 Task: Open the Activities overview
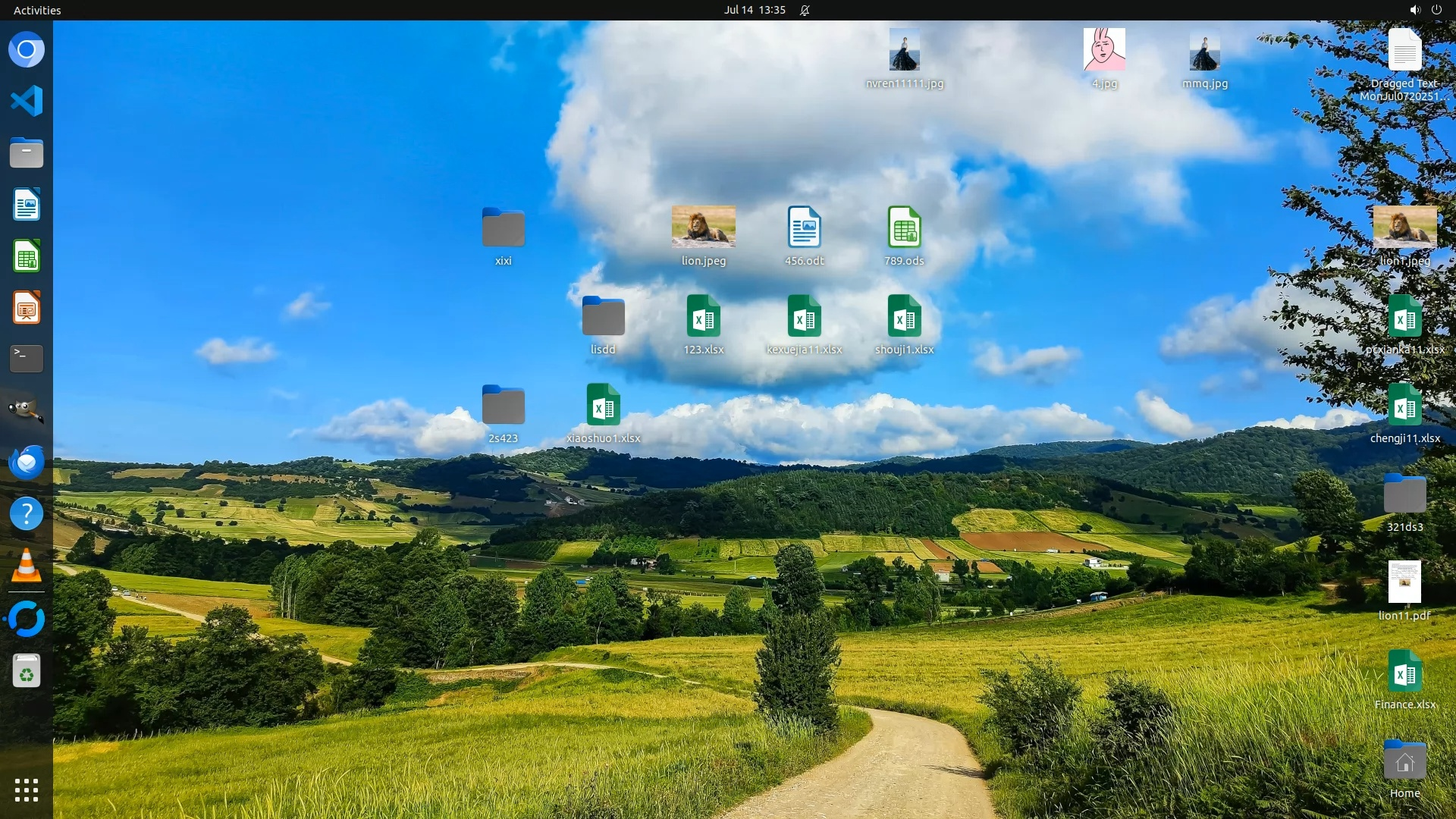point(37,10)
